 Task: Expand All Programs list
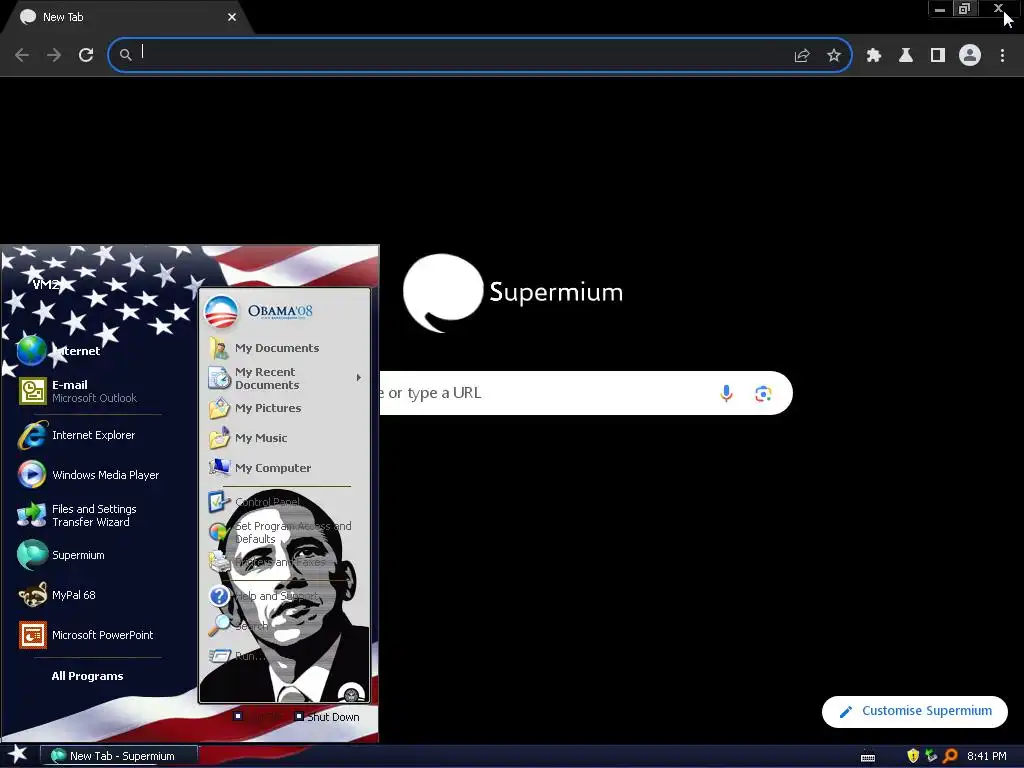(88, 676)
